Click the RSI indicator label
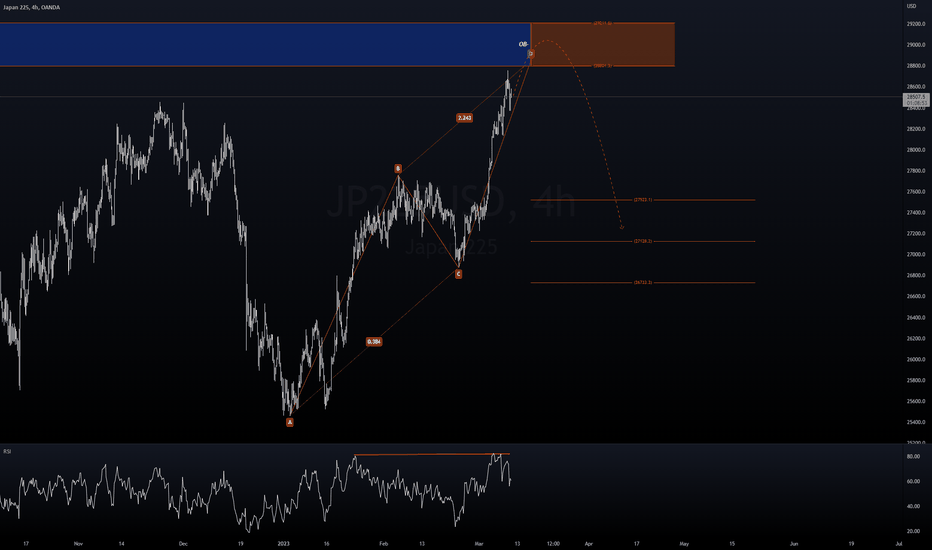This screenshot has height=550, width=932. click(x=7, y=451)
